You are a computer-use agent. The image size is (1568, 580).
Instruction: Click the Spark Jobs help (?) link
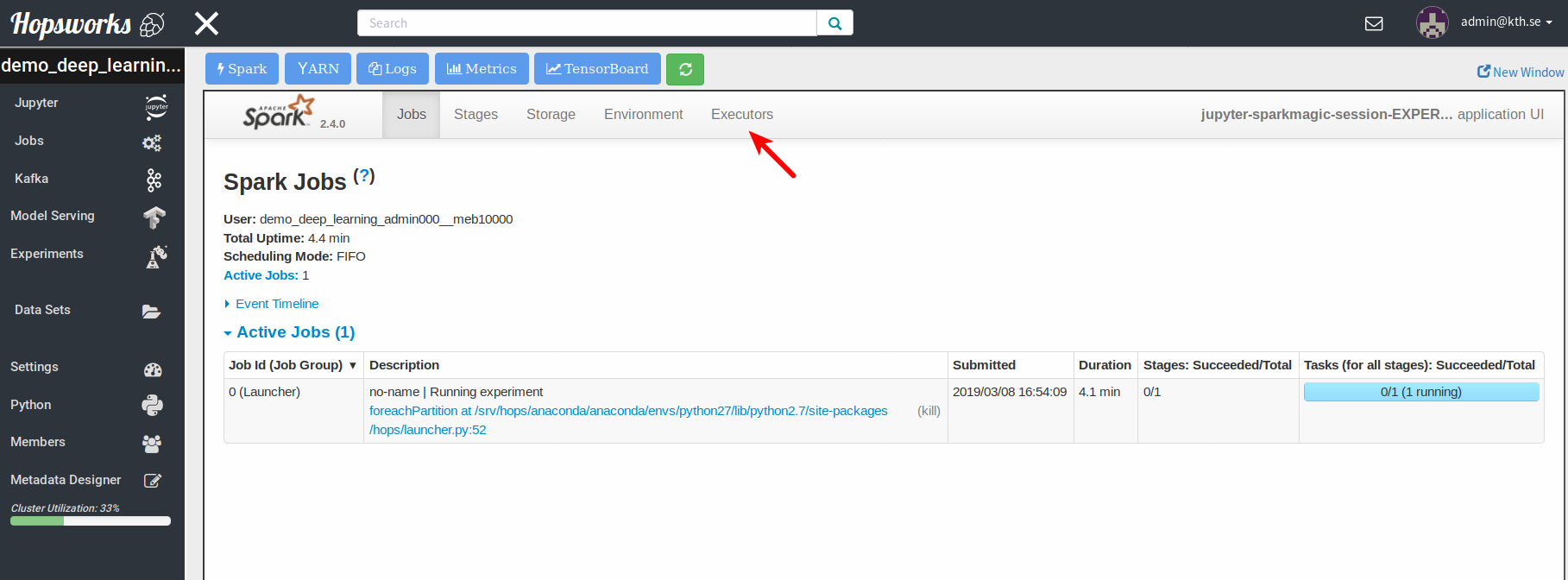pyautogui.click(x=364, y=176)
